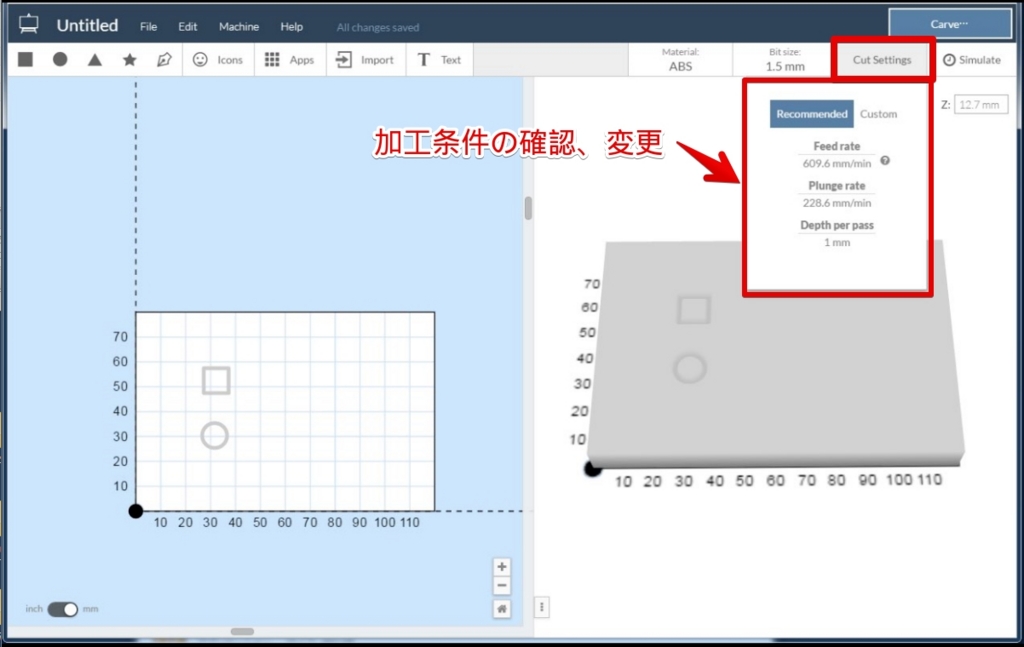This screenshot has height=647, width=1024.
Task: Click the carved circle in 3D preview
Action: (690, 368)
